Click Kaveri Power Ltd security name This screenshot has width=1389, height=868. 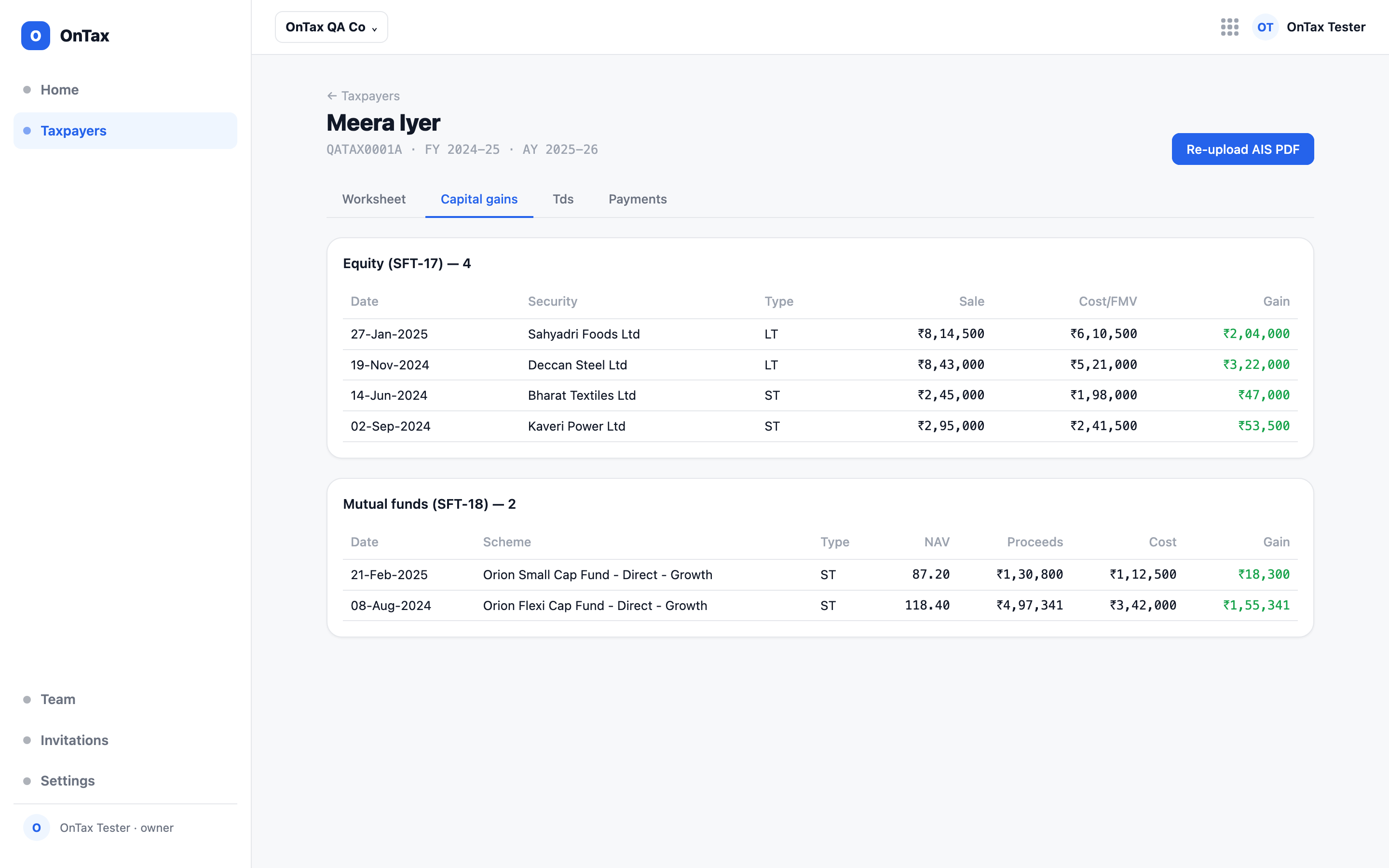(576, 426)
